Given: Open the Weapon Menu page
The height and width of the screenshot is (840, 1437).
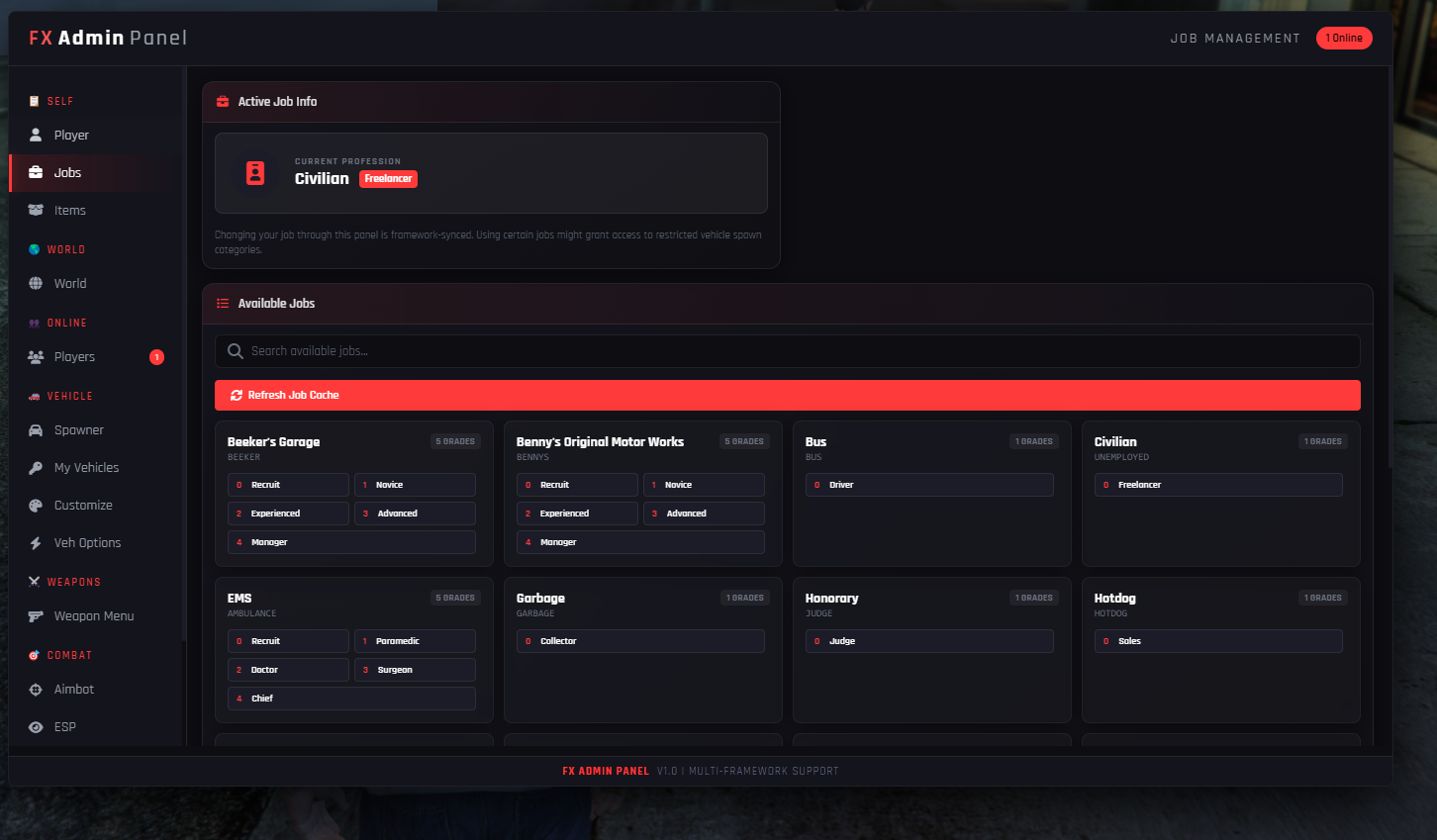Looking at the screenshot, I should (x=96, y=615).
